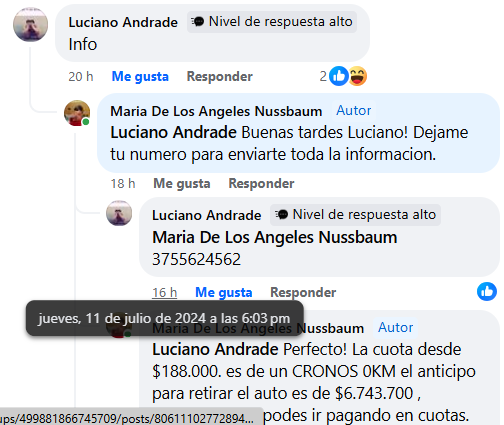
Task: Click Luciano Andrade avatar on the phone number reply
Action: 119,213
